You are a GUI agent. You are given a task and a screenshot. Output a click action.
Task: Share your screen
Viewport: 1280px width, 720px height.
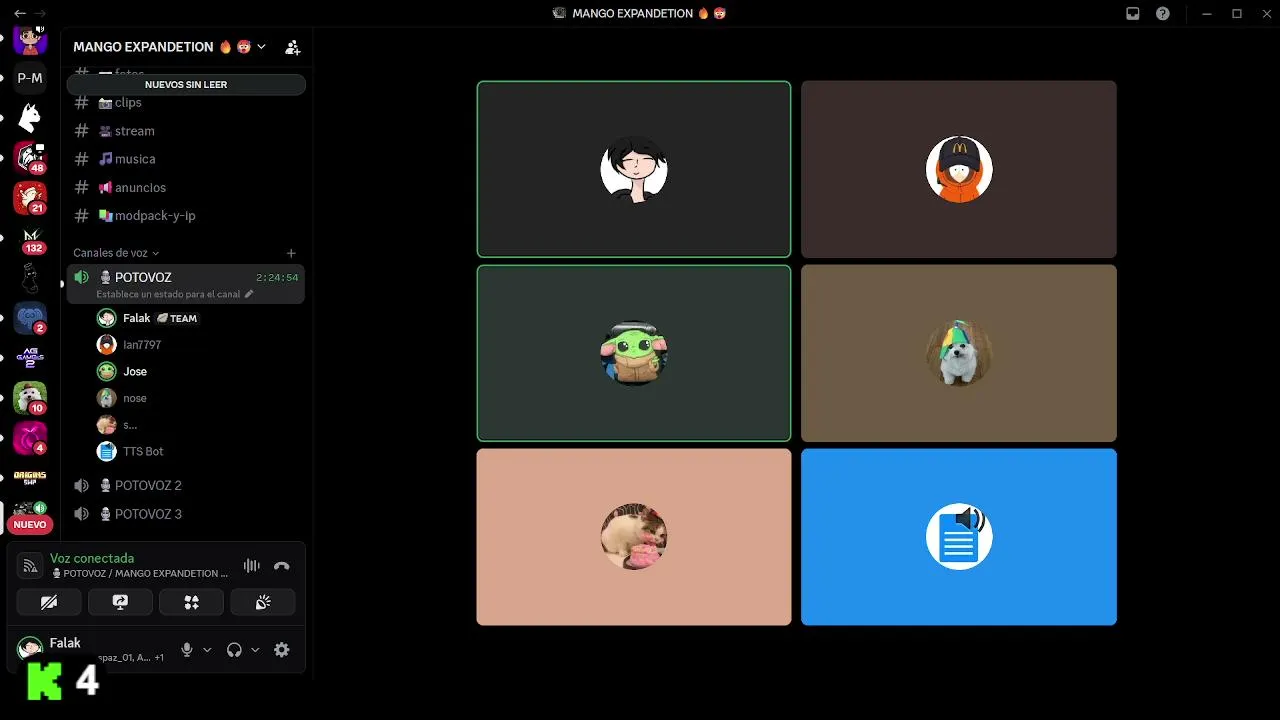click(120, 602)
